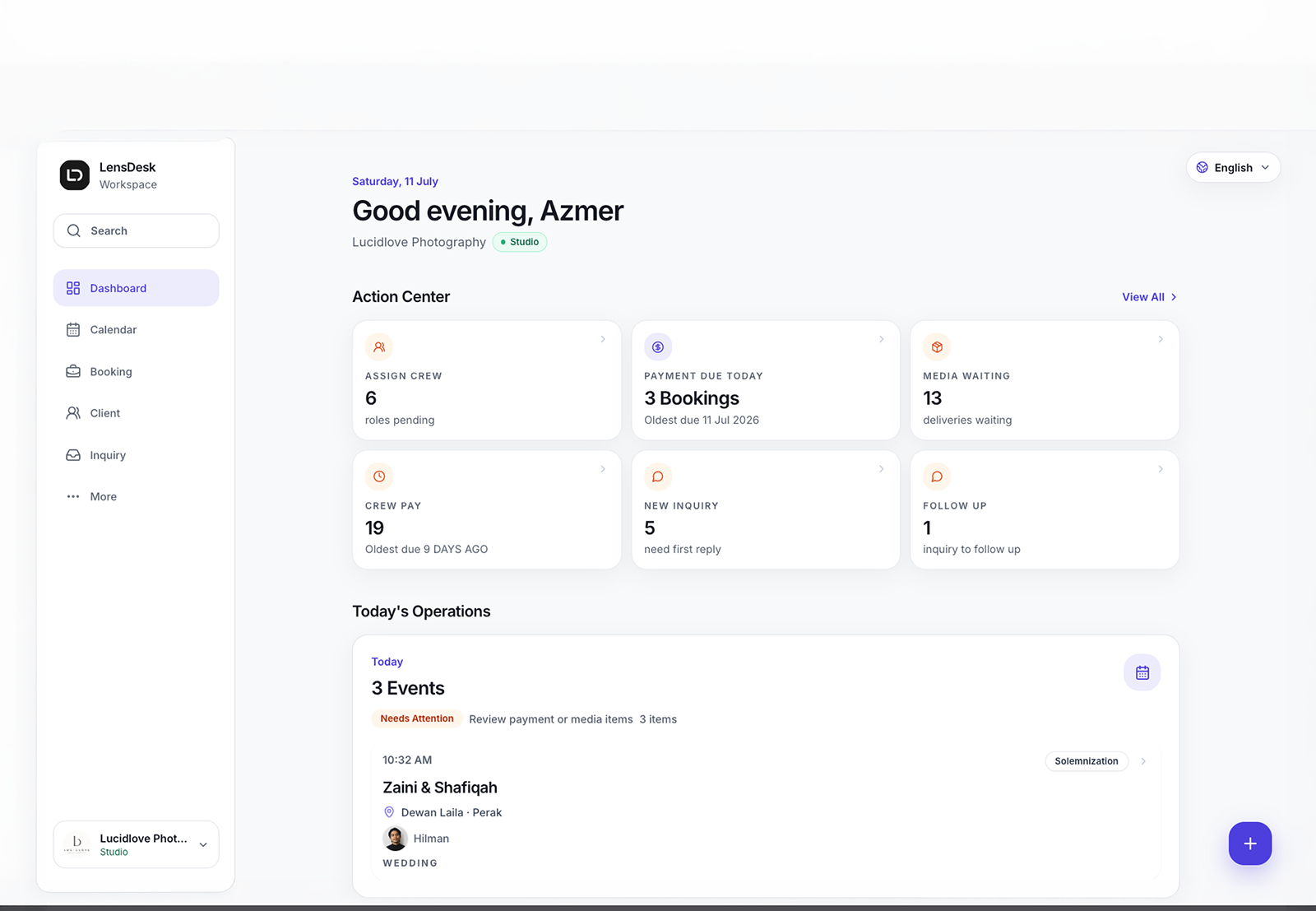Click the New Inquiry chat bubble icon
1316x911 pixels.
(x=658, y=476)
